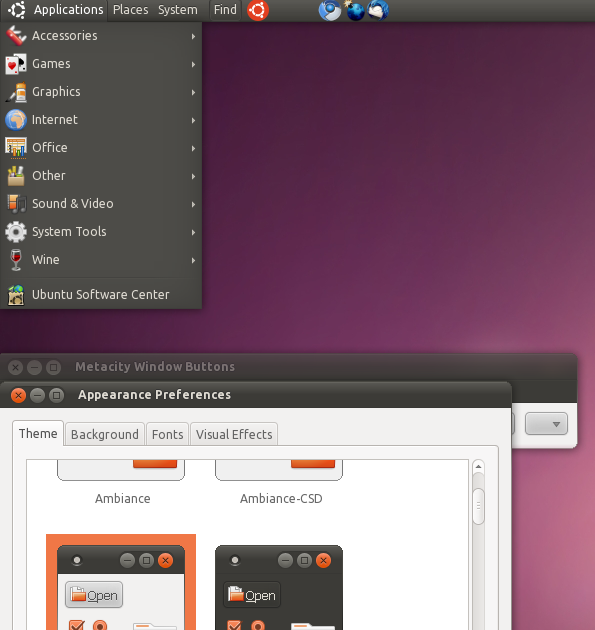Open the dropdown in Metacity Window Buttons

click(546, 424)
